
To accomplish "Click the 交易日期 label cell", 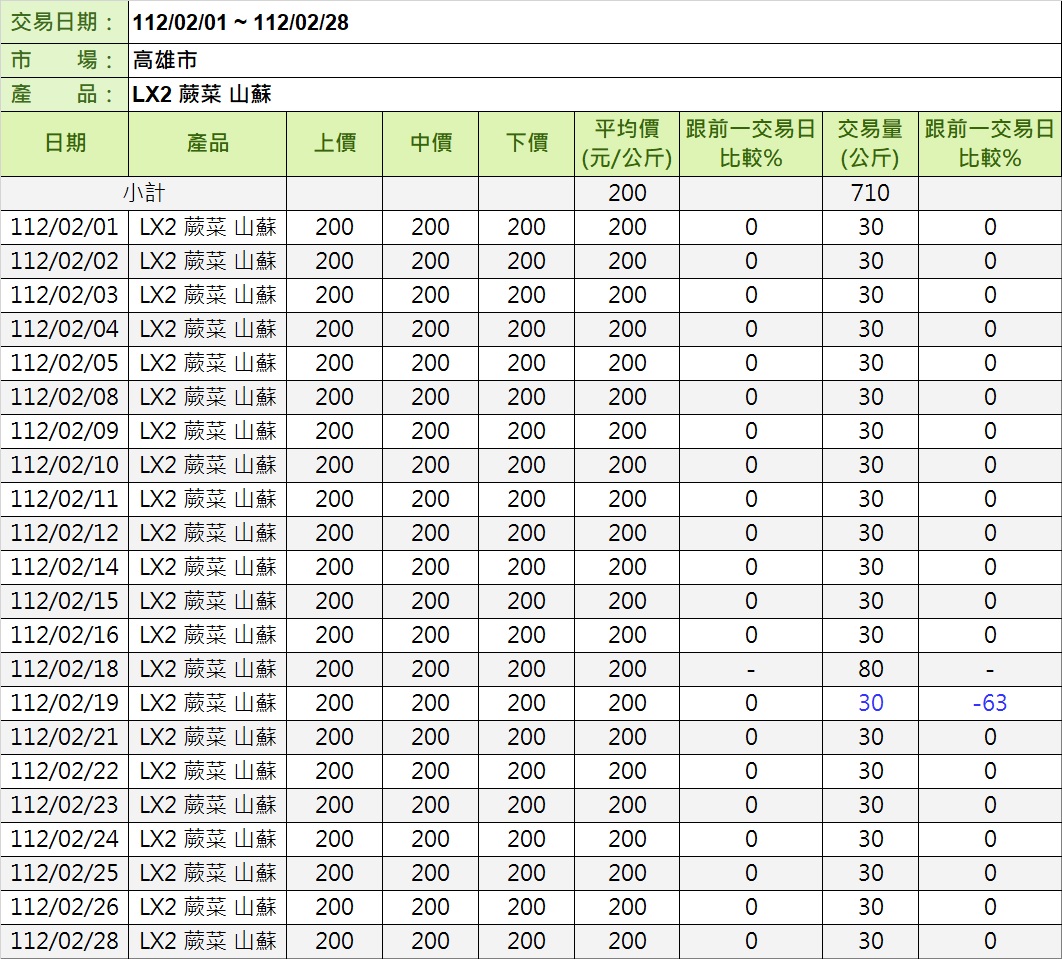I will (x=64, y=22).
